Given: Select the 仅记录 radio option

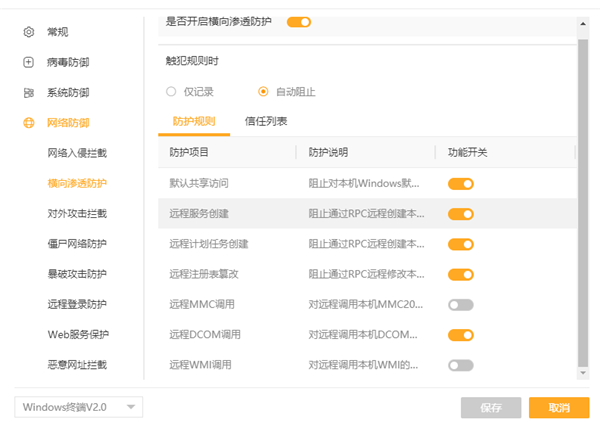Looking at the screenshot, I should (172, 92).
